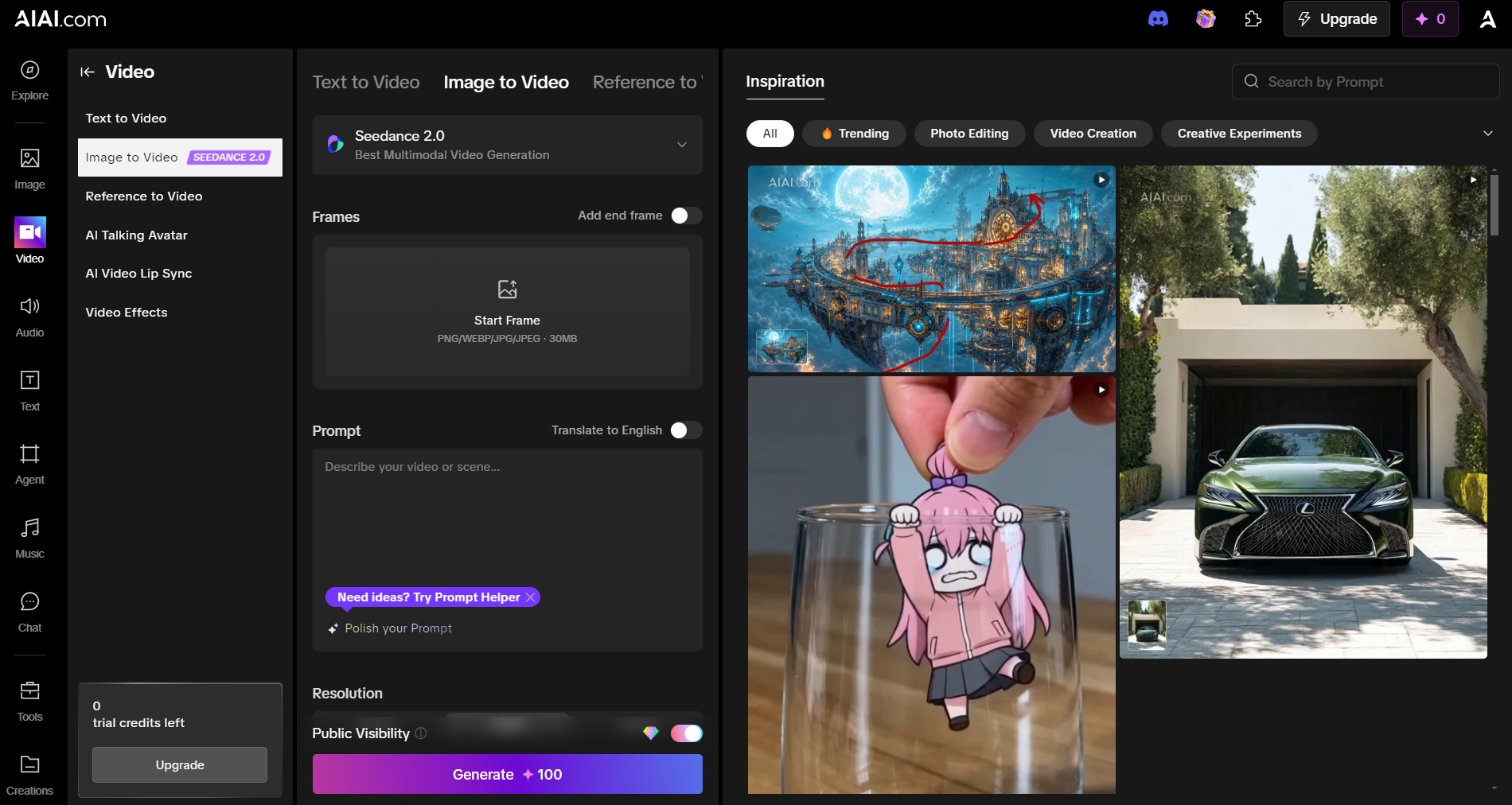Switch to the Reference to Video tab
This screenshot has height=805, width=1512.
tap(648, 82)
